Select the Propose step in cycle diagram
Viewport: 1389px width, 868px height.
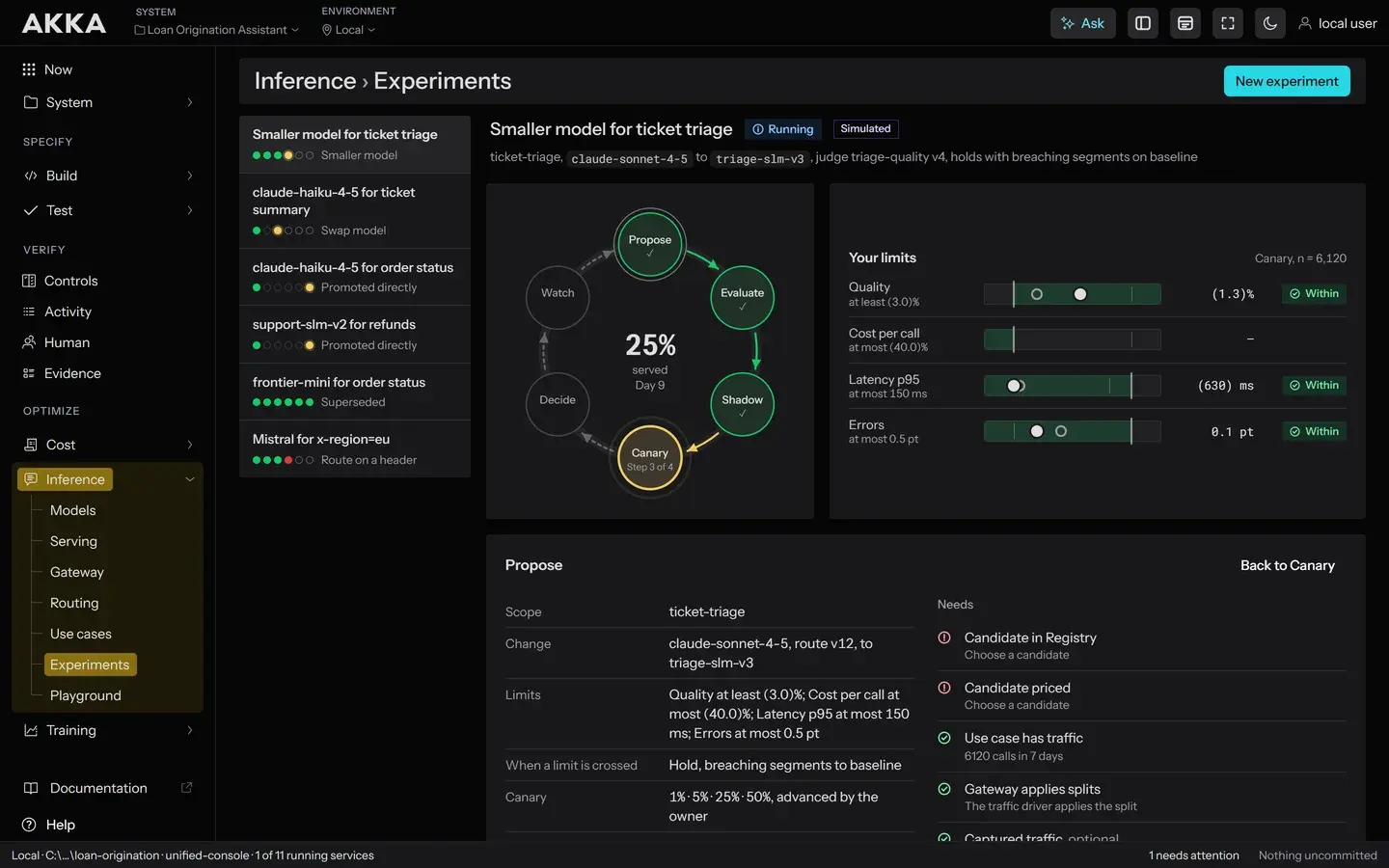pos(650,244)
